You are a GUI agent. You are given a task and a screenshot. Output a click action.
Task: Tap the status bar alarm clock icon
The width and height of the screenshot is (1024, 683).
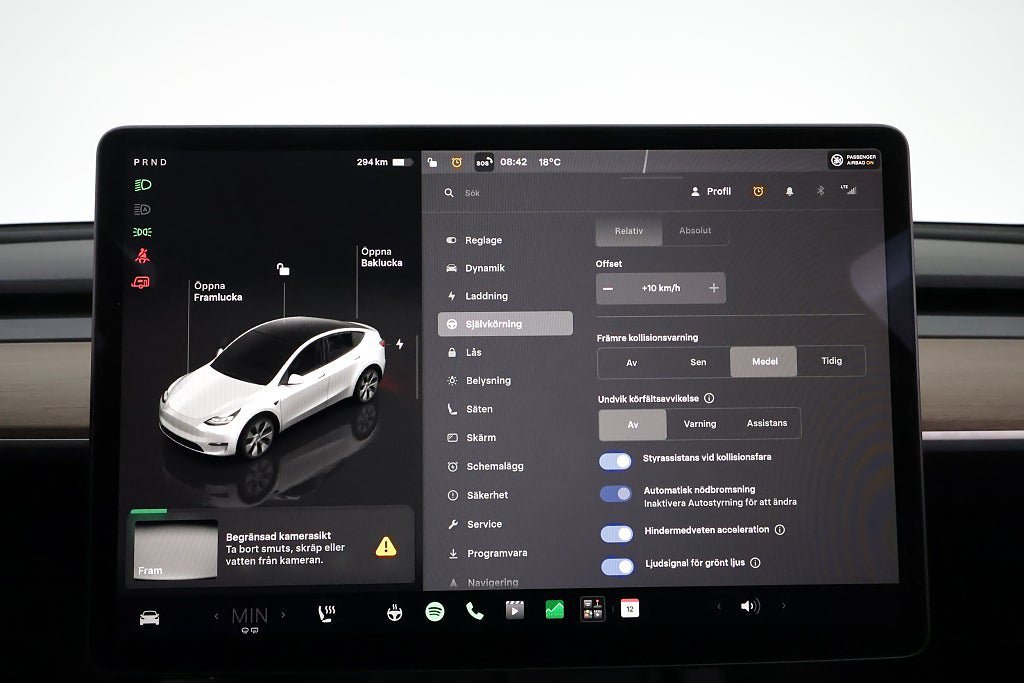coord(456,162)
